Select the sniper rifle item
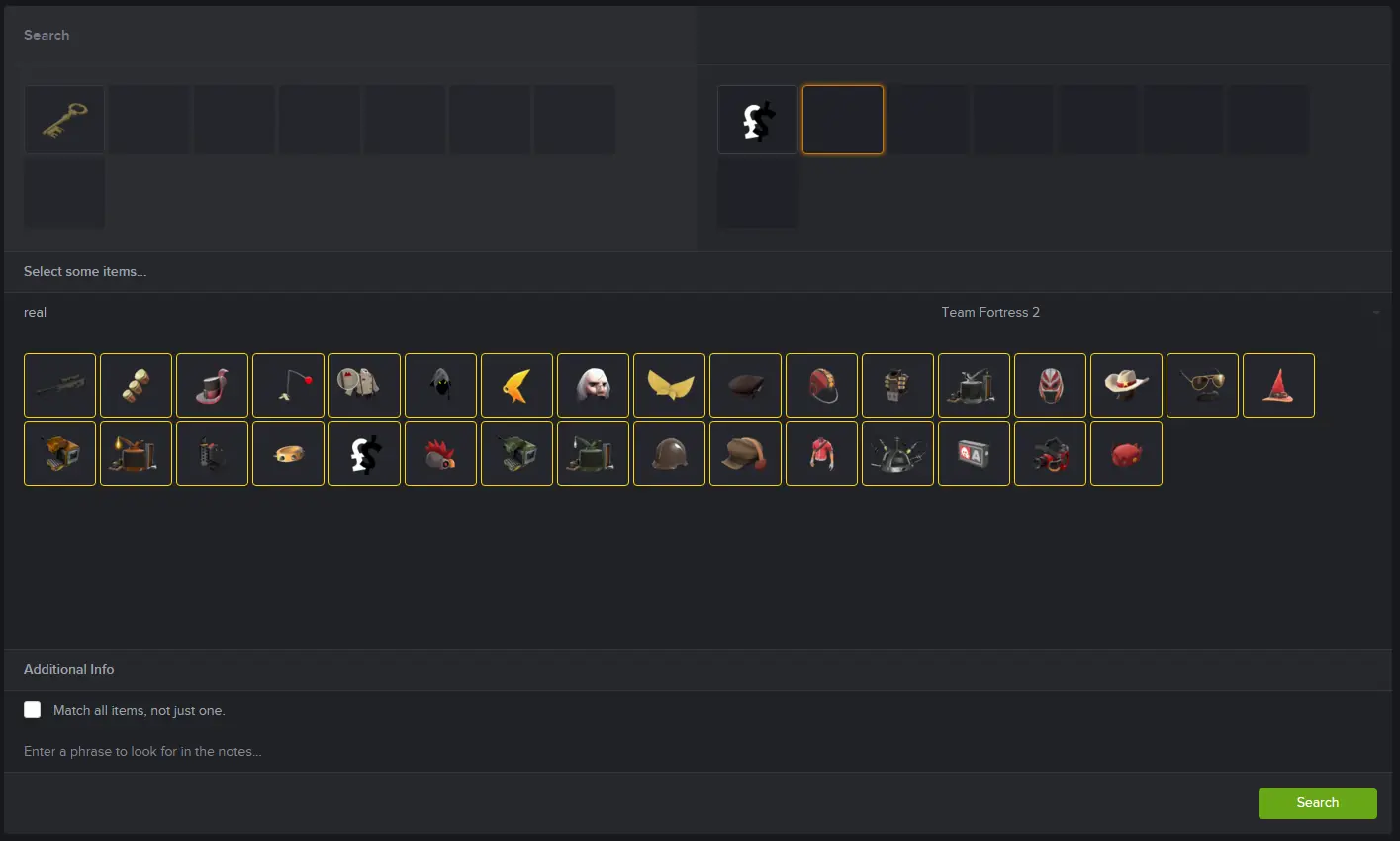Screen dimensions: 1400x841 coord(60,385)
